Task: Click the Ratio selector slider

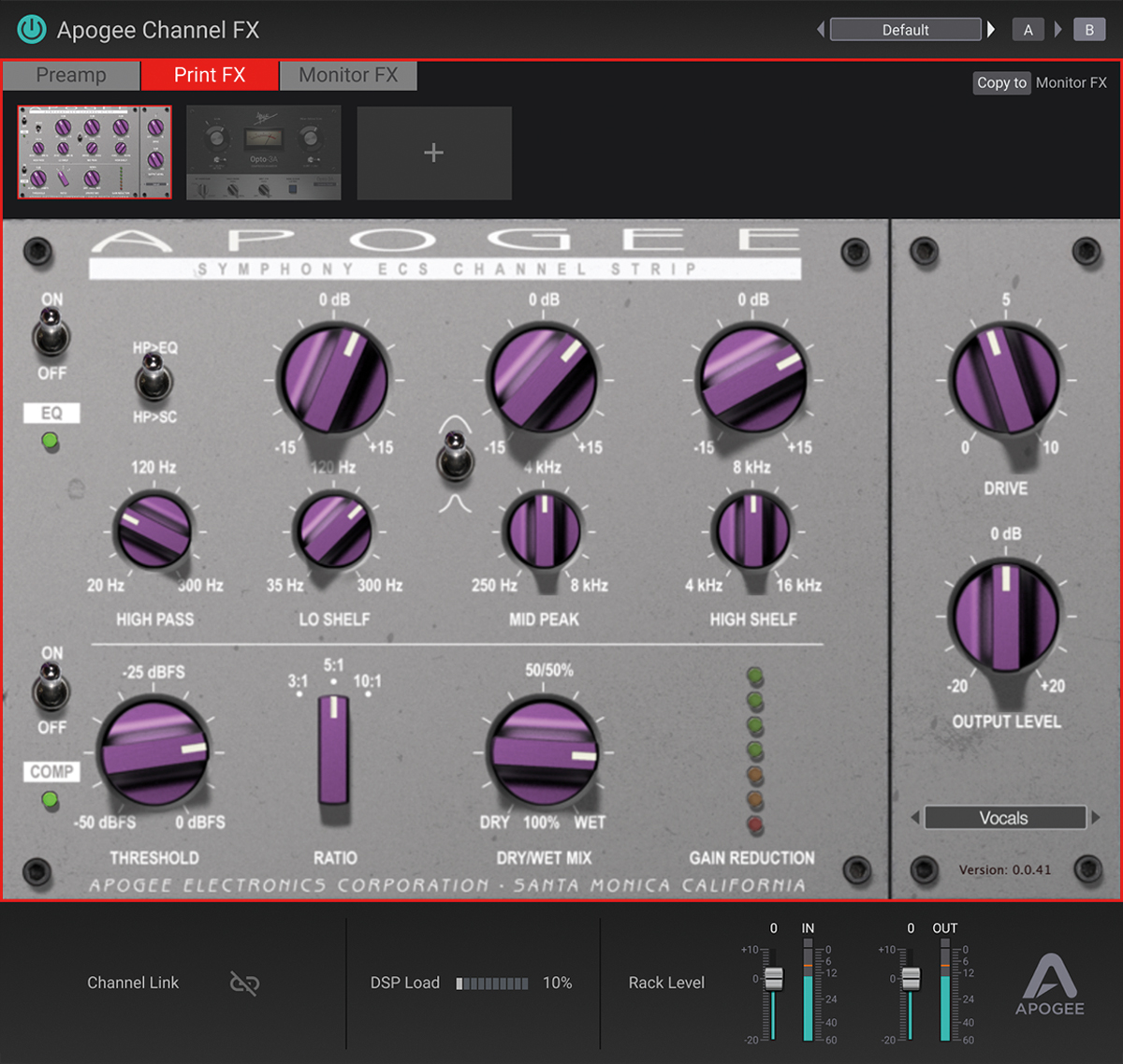Action: 334,751
